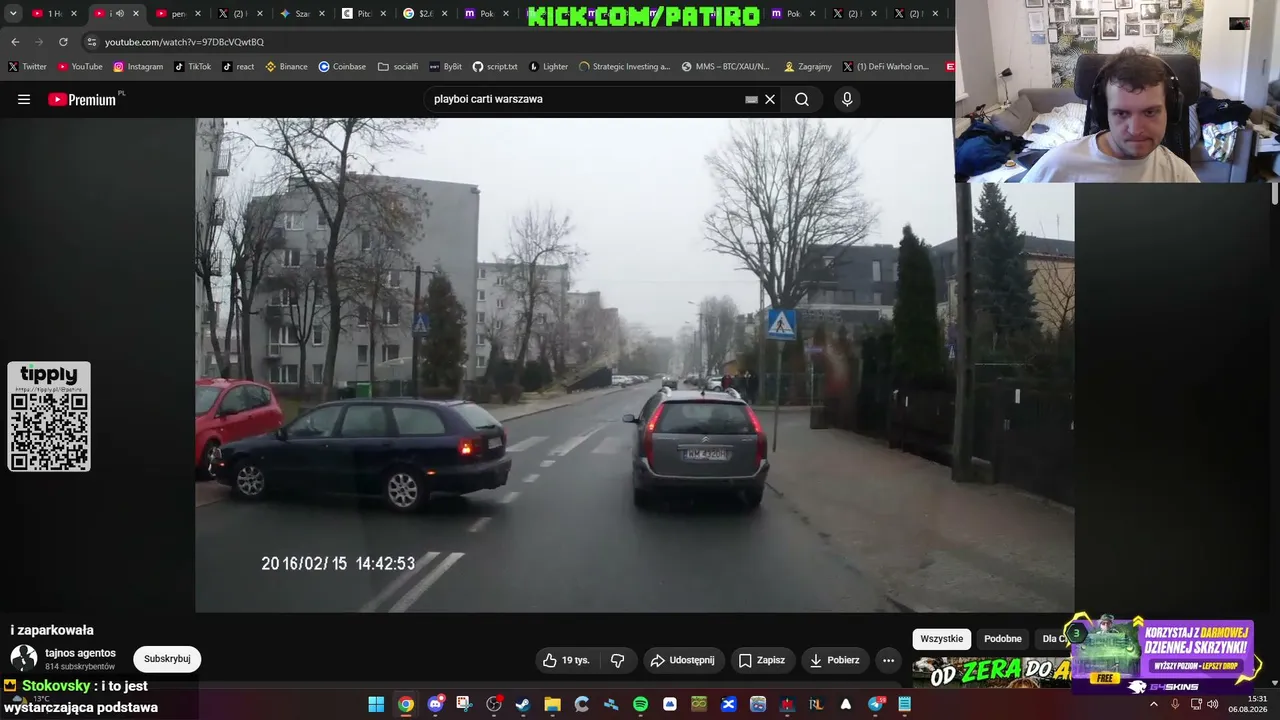
Task: Save the video using Zapisz
Action: point(762,660)
